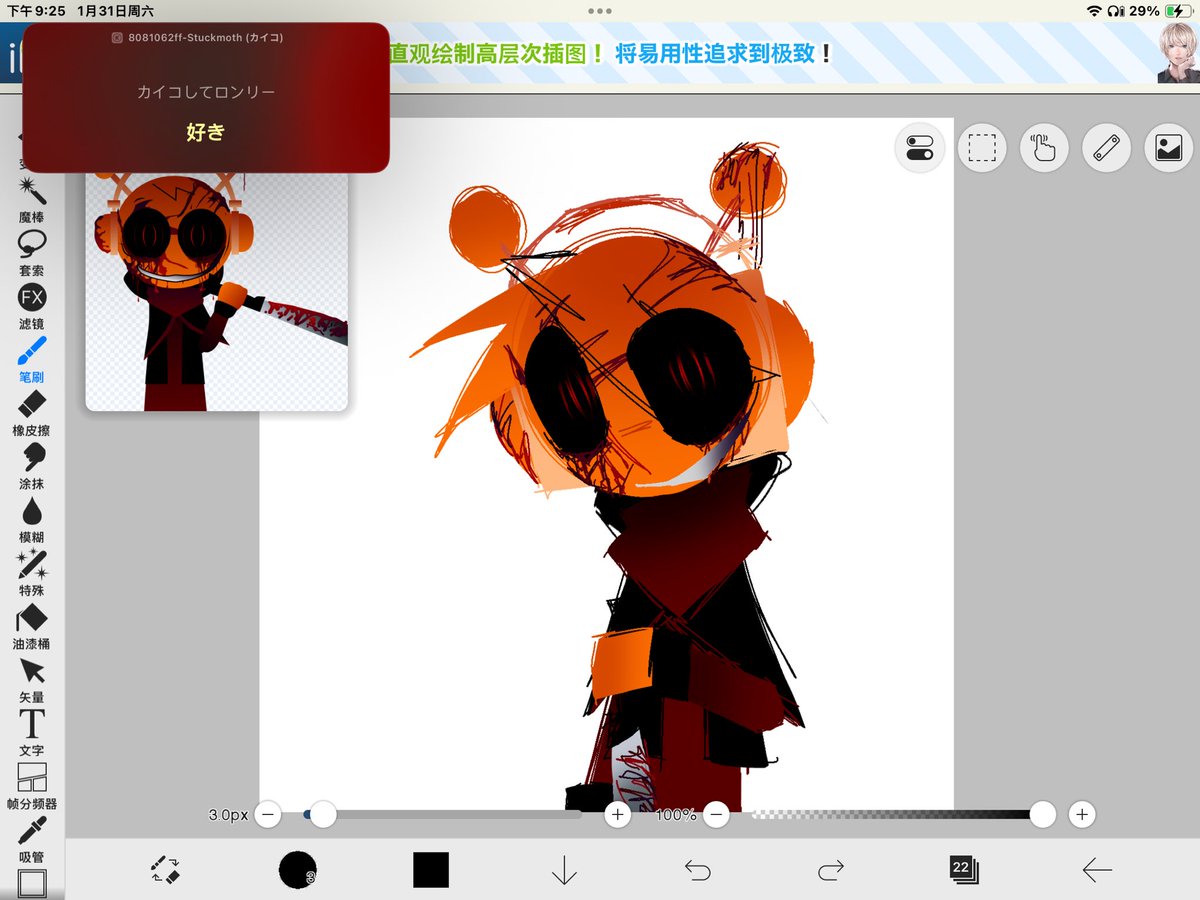Open the reference material image icon
This screenshot has height=900, width=1200.
[1168, 149]
